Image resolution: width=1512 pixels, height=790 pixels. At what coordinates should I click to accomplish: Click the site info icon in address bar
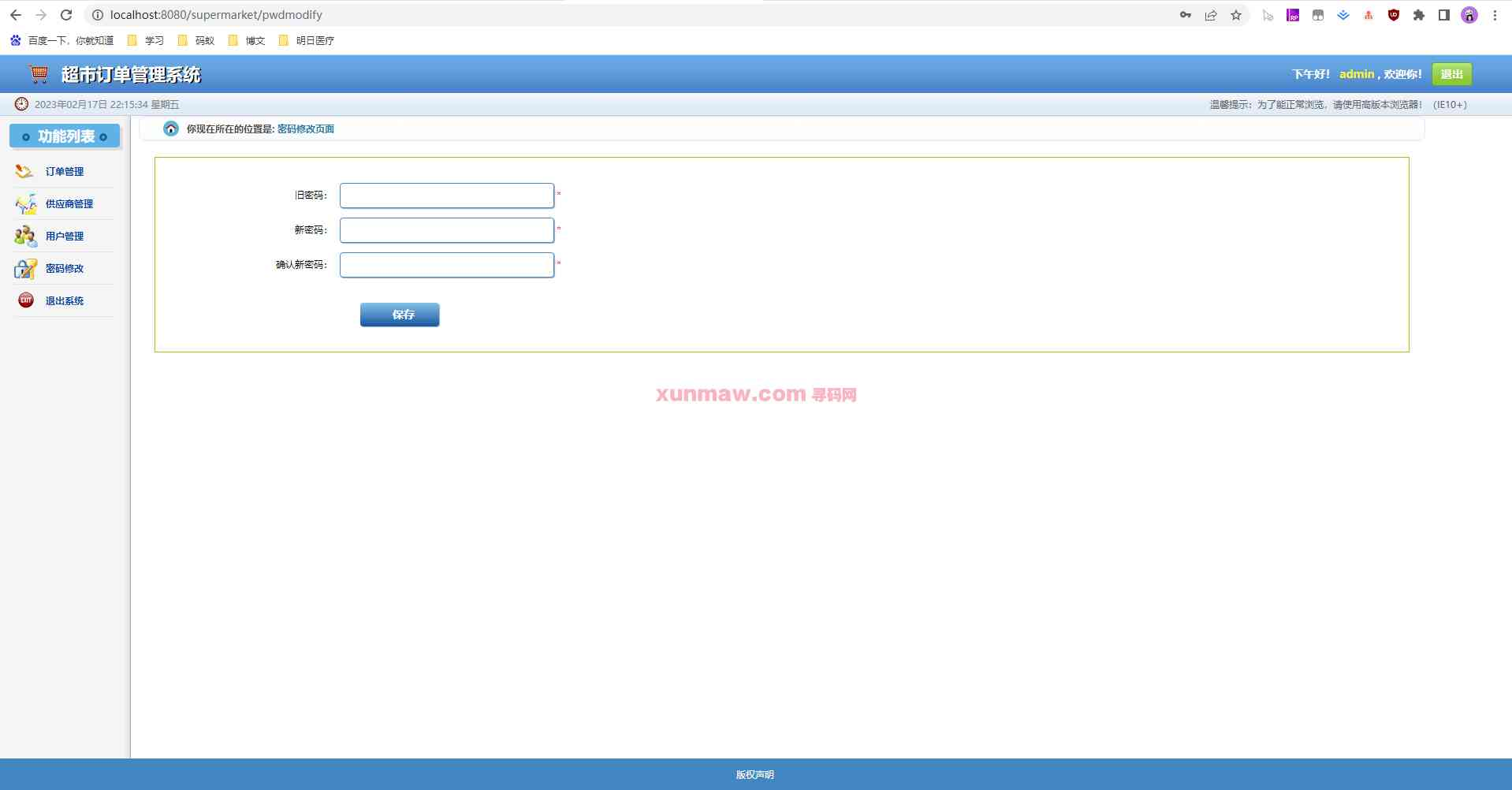(98, 15)
